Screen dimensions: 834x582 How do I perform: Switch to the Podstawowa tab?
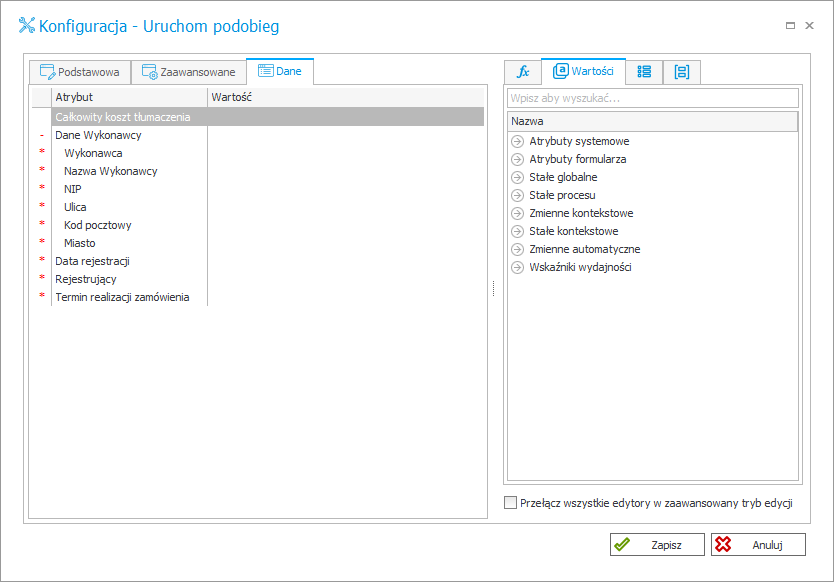pos(80,72)
